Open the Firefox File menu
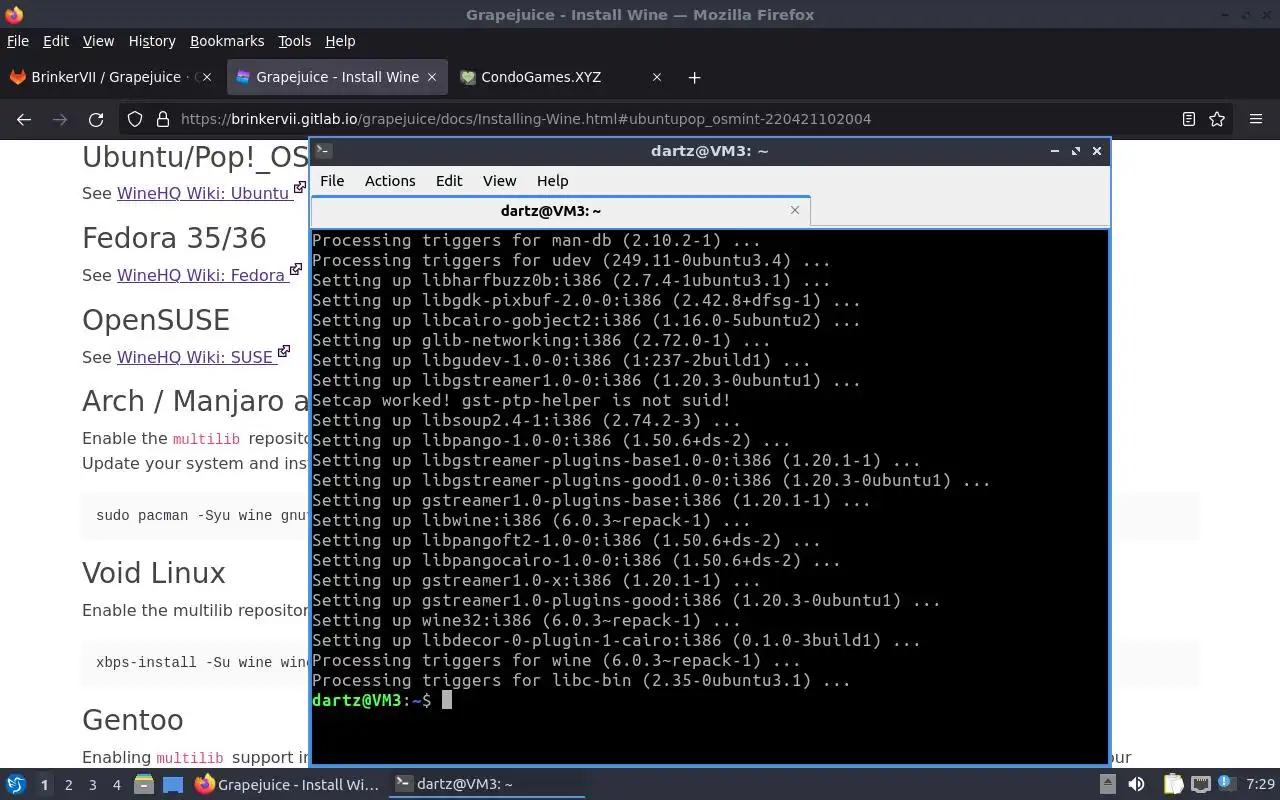The height and width of the screenshot is (800, 1280). [18, 41]
